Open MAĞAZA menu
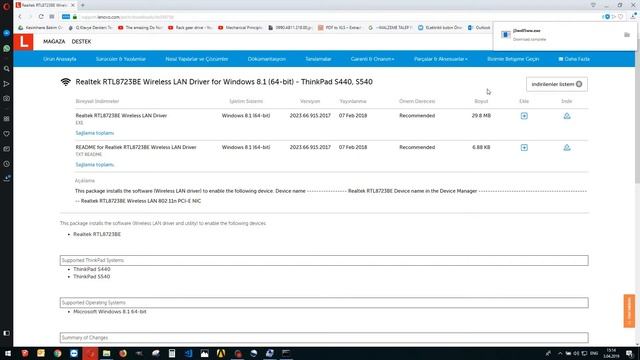The width and height of the screenshot is (640, 360). [54, 42]
